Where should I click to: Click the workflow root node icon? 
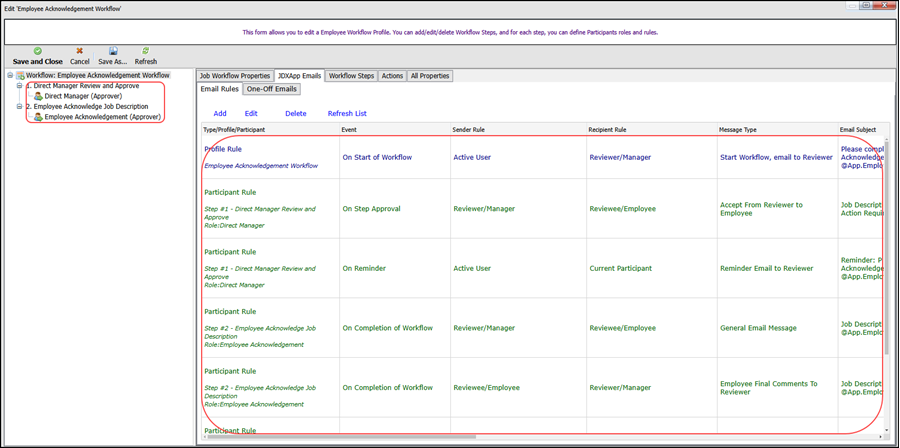coord(20,76)
